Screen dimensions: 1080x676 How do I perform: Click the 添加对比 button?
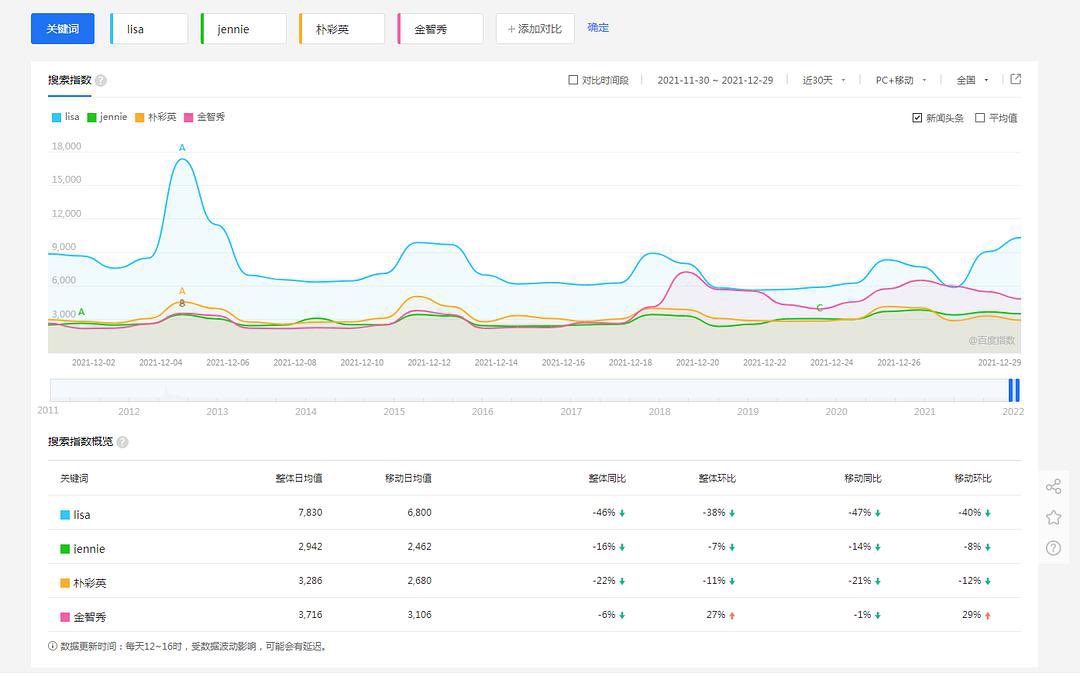535,28
